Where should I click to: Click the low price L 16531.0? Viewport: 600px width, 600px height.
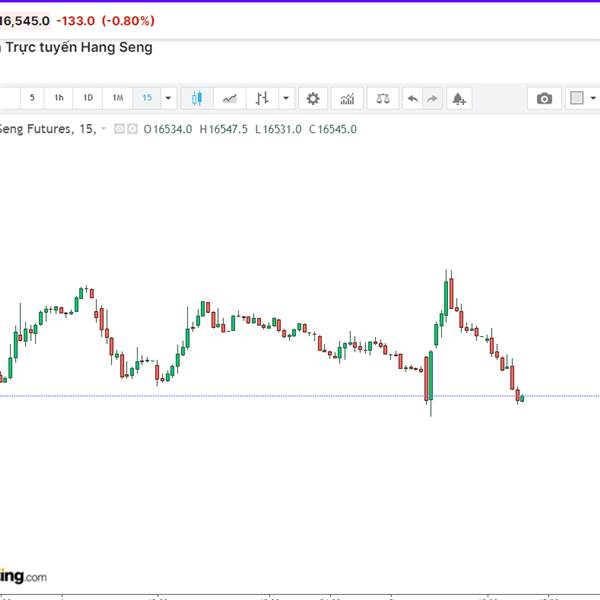coord(278,129)
